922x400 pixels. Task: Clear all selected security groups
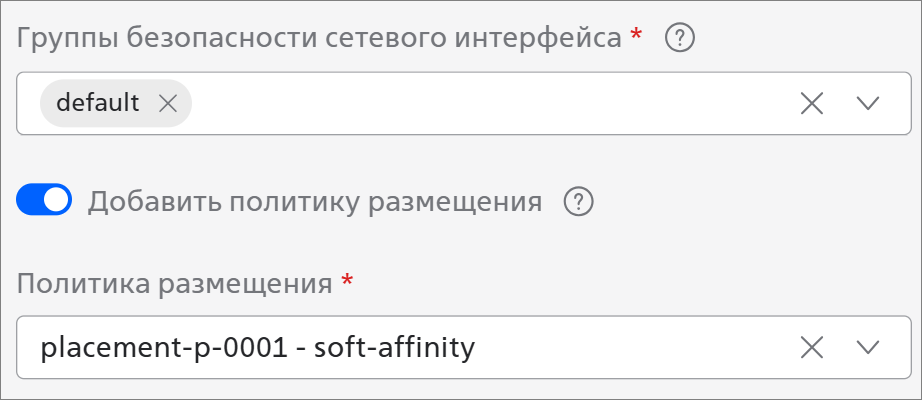[812, 103]
